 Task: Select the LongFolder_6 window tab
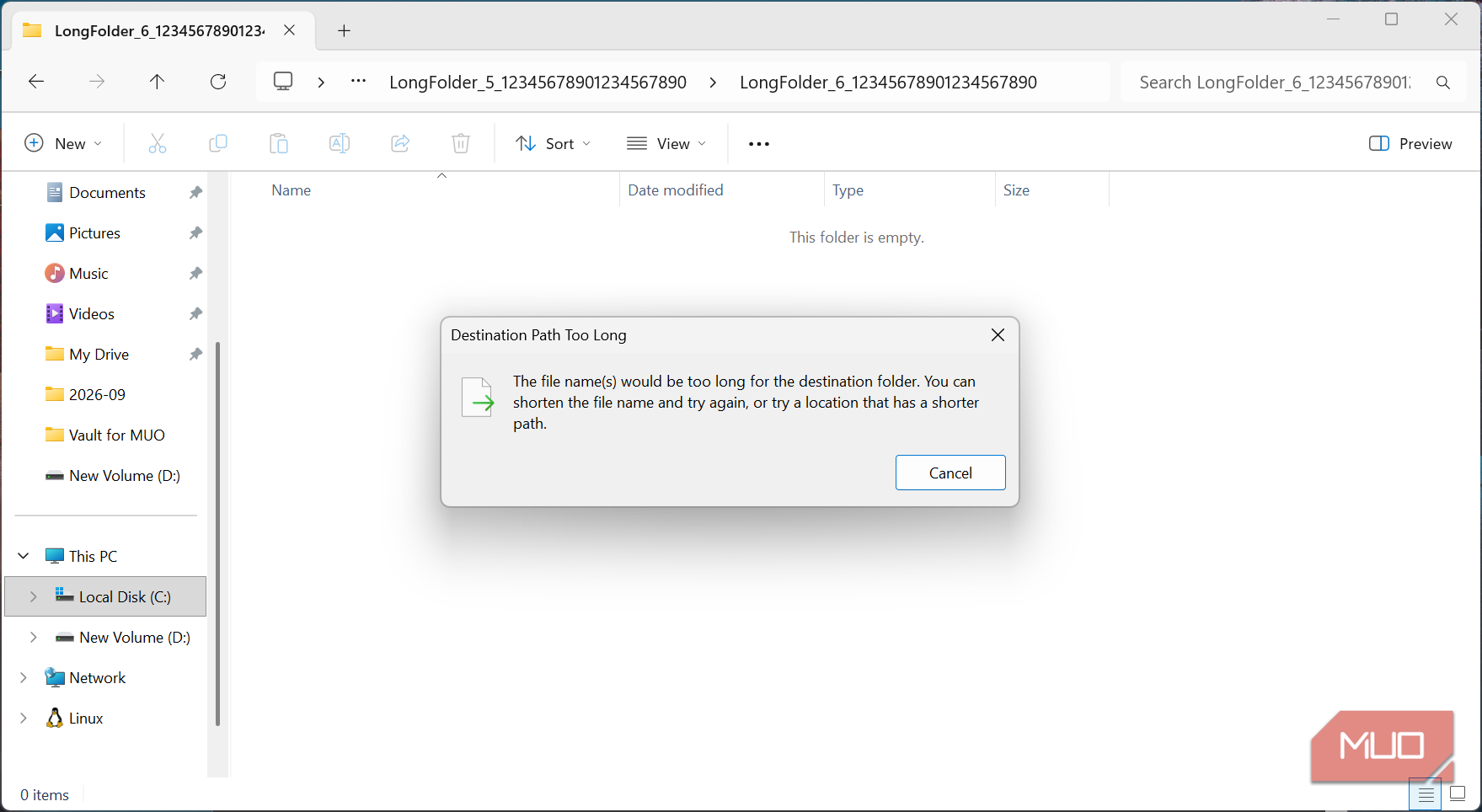click(x=162, y=31)
